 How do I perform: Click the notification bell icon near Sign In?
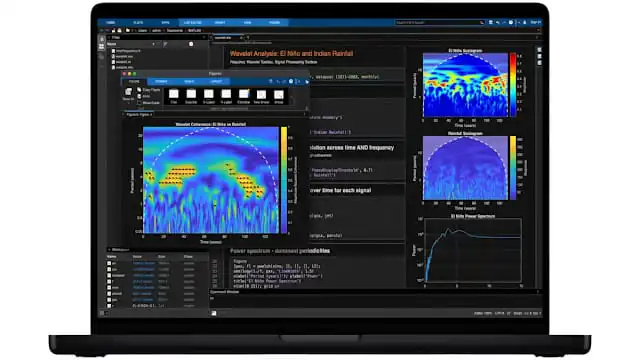(x=524, y=22)
